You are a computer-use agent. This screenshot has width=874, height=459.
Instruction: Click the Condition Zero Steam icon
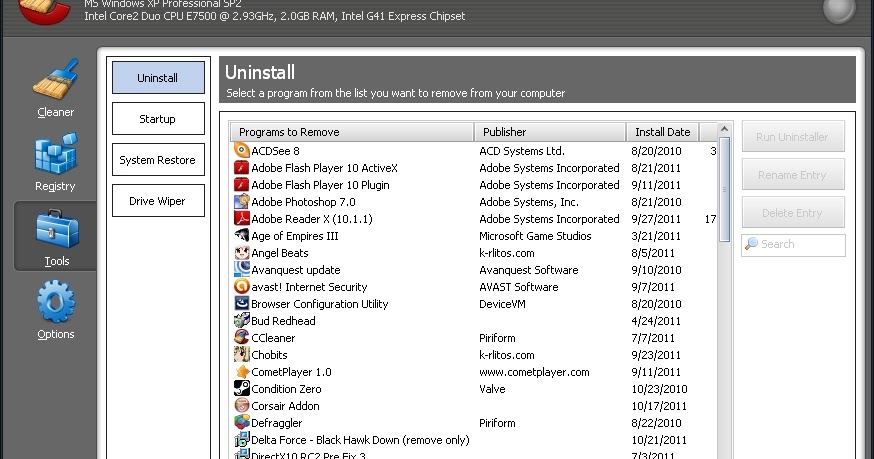[x=241, y=389]
